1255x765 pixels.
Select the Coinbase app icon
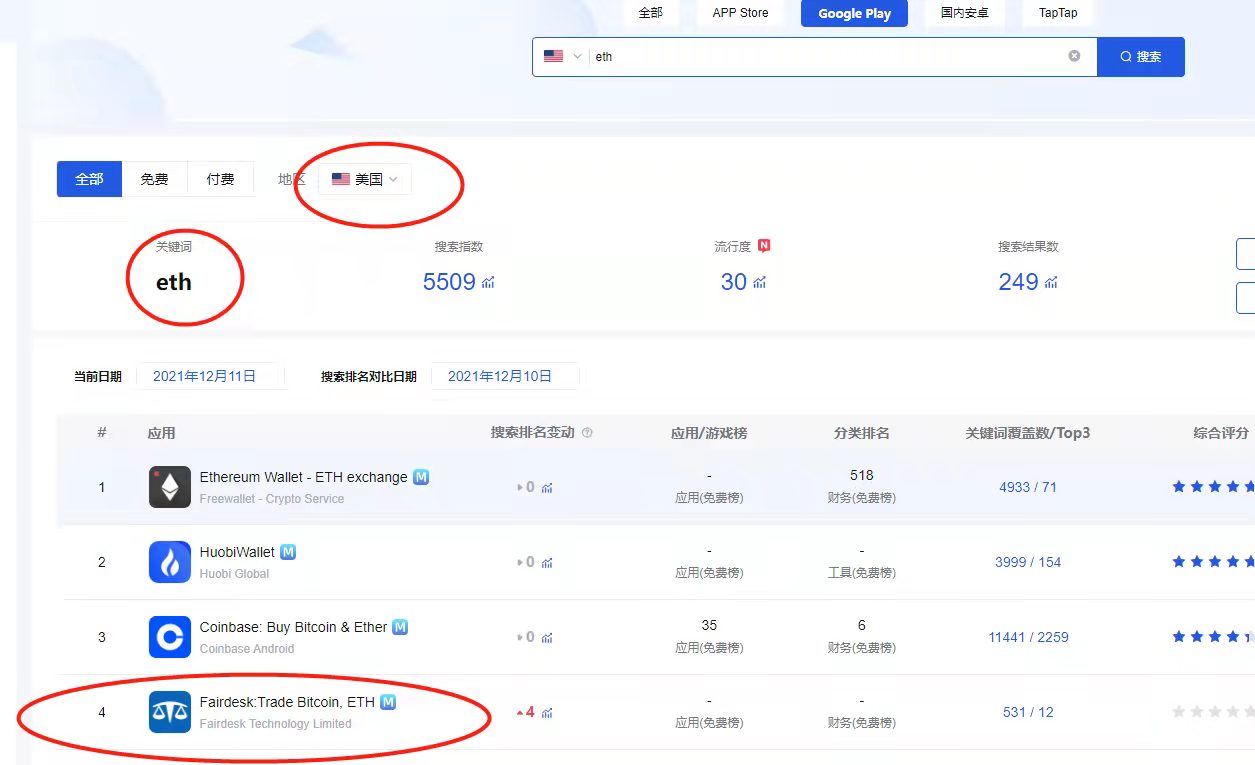pyautogui.click(x=169, y=636)
